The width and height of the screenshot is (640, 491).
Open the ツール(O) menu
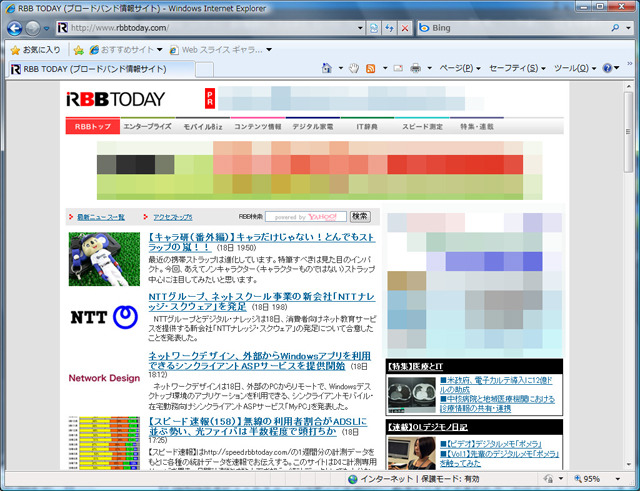(575, 68)
